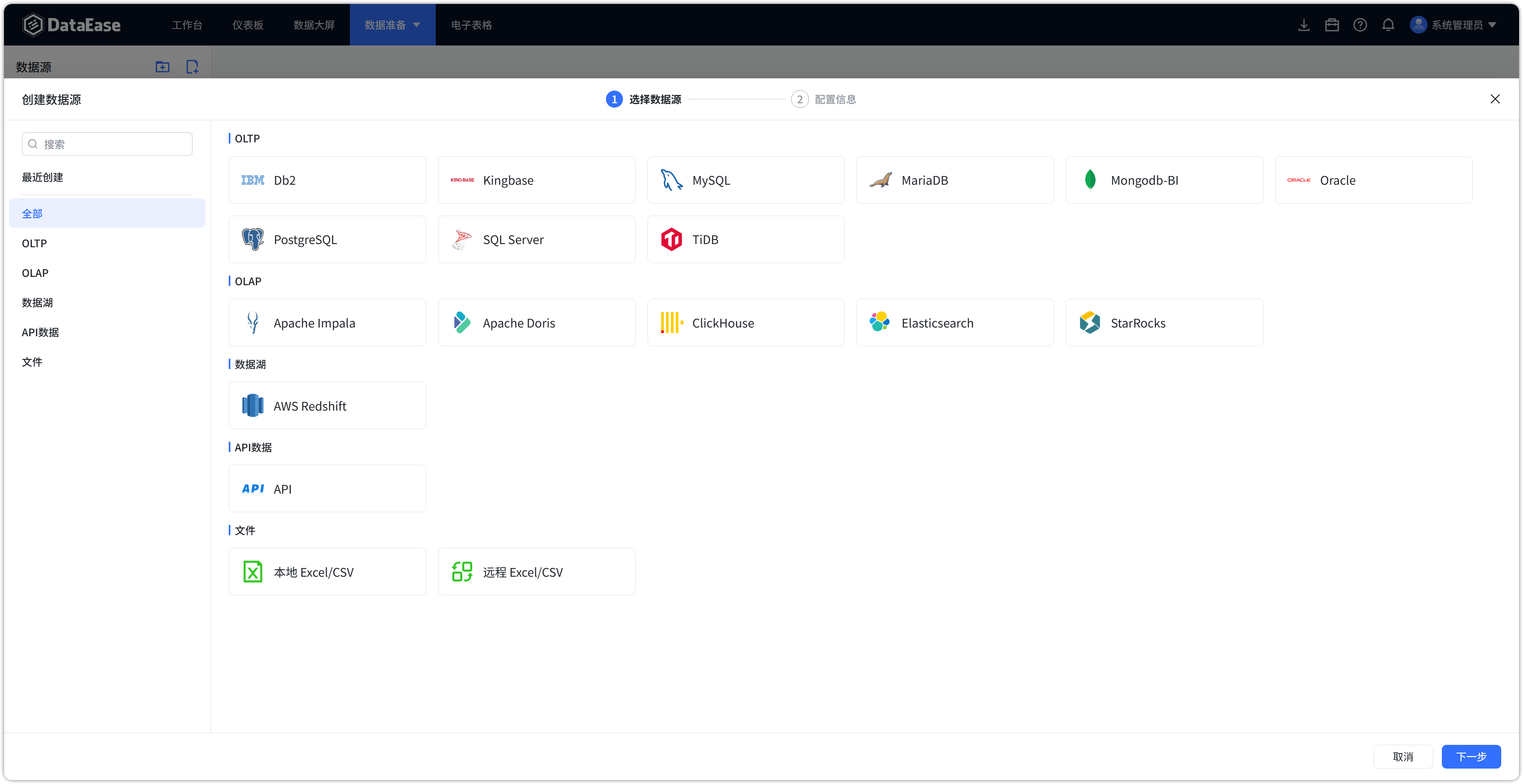Click the new data source icon
This screenshot has height=784, width=1523.
click(192, 67)
